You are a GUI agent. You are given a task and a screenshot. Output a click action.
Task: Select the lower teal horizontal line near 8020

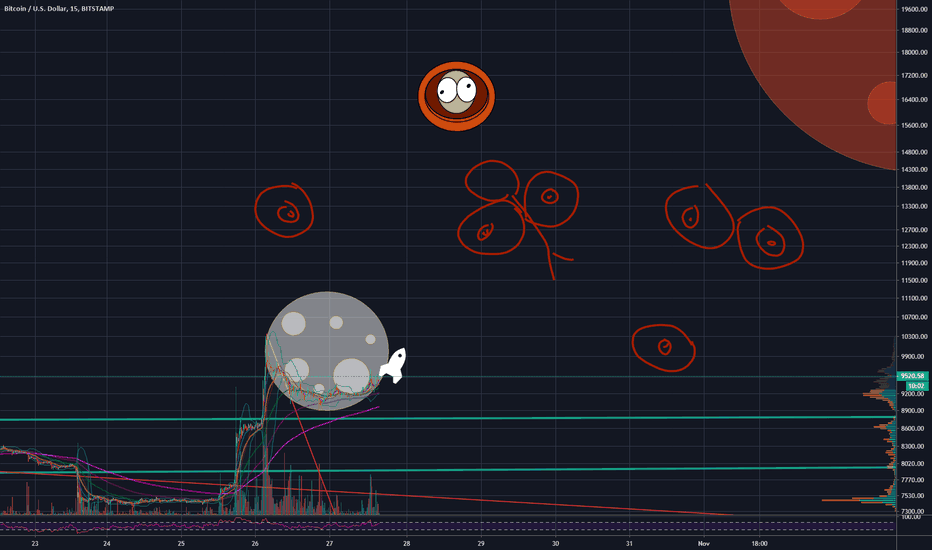pyautogui.click(x=448, y=470)
